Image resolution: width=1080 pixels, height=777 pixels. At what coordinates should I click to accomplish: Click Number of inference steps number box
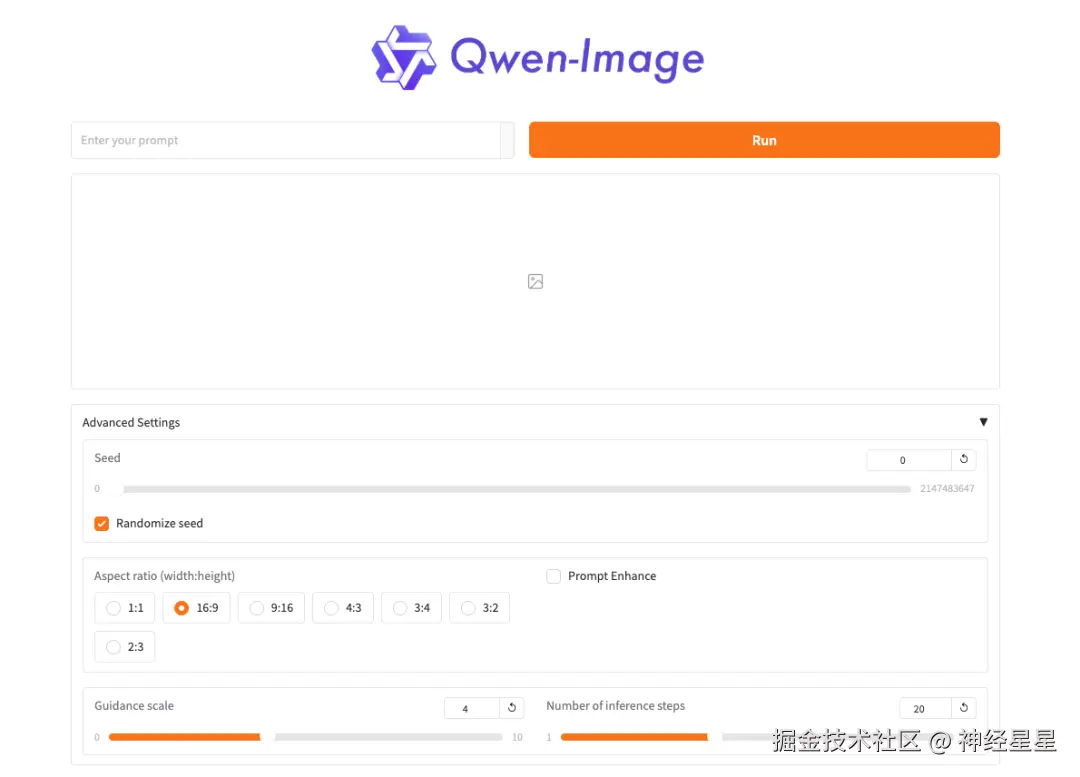[x=925, y=708]
